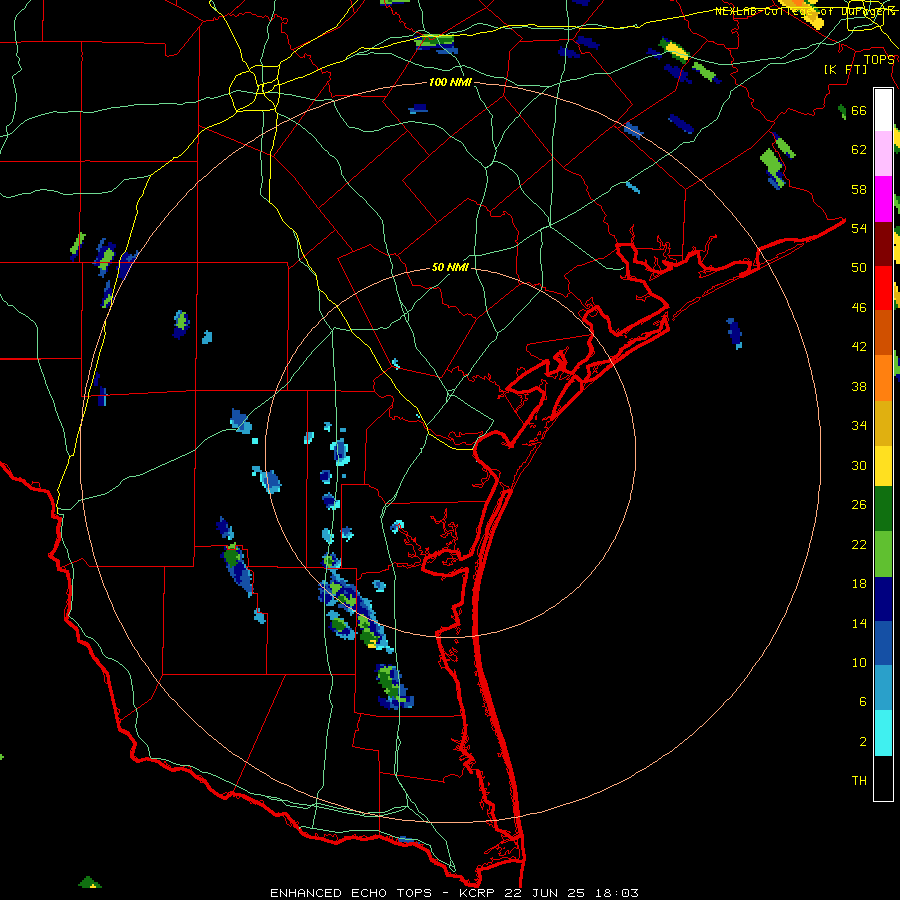Select the dark green scale swatch
This screenshot has width=900, height=900.
click(x=883, y=509)
